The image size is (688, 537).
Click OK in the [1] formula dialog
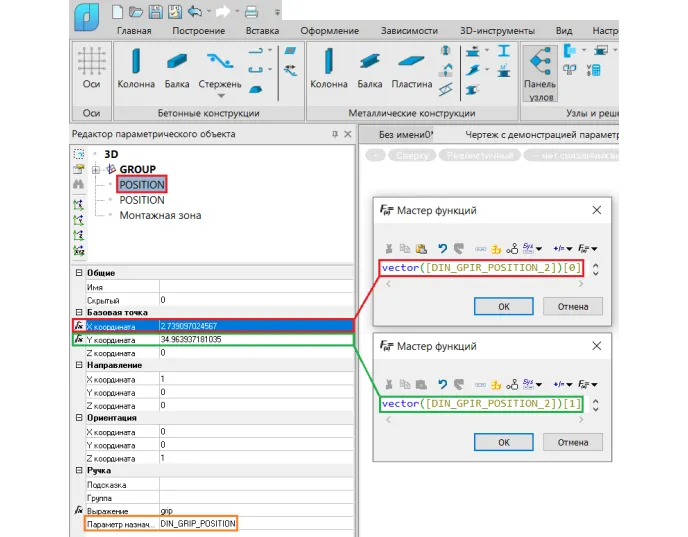504,442
